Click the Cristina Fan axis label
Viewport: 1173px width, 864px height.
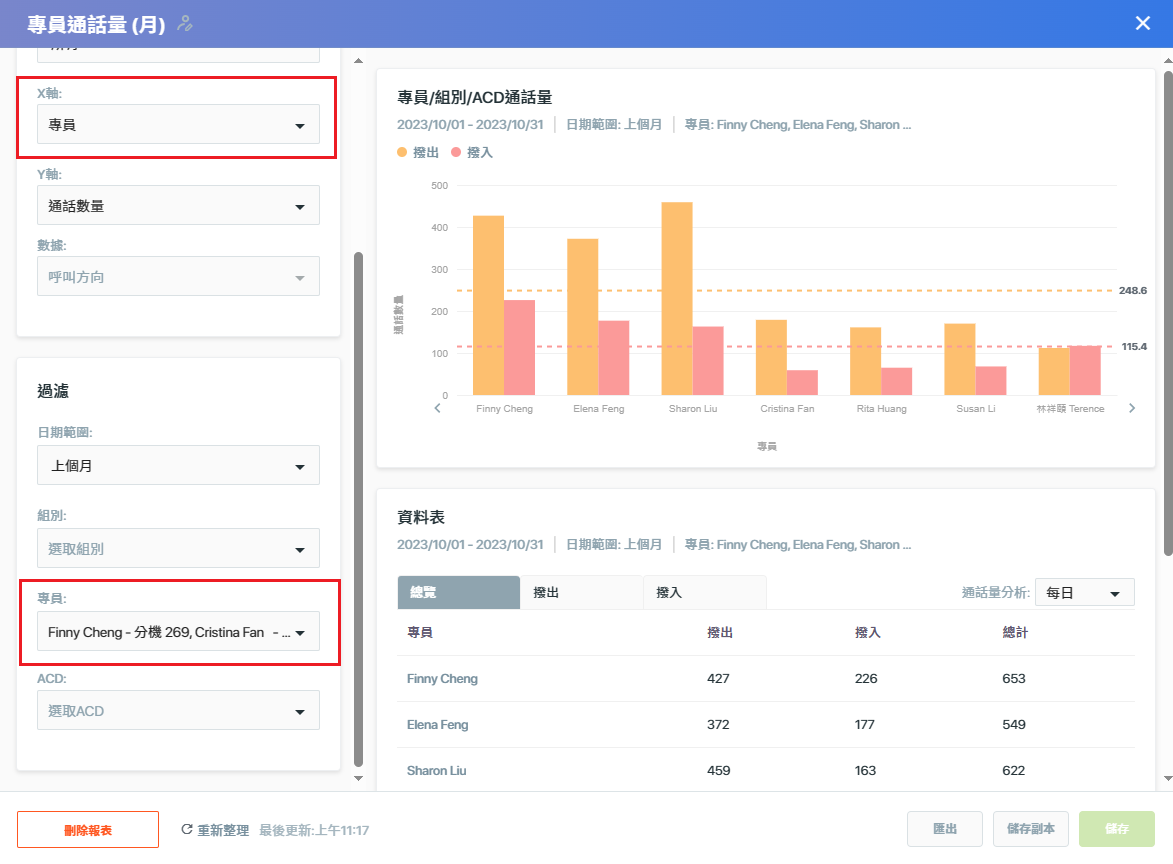point(787,408)
